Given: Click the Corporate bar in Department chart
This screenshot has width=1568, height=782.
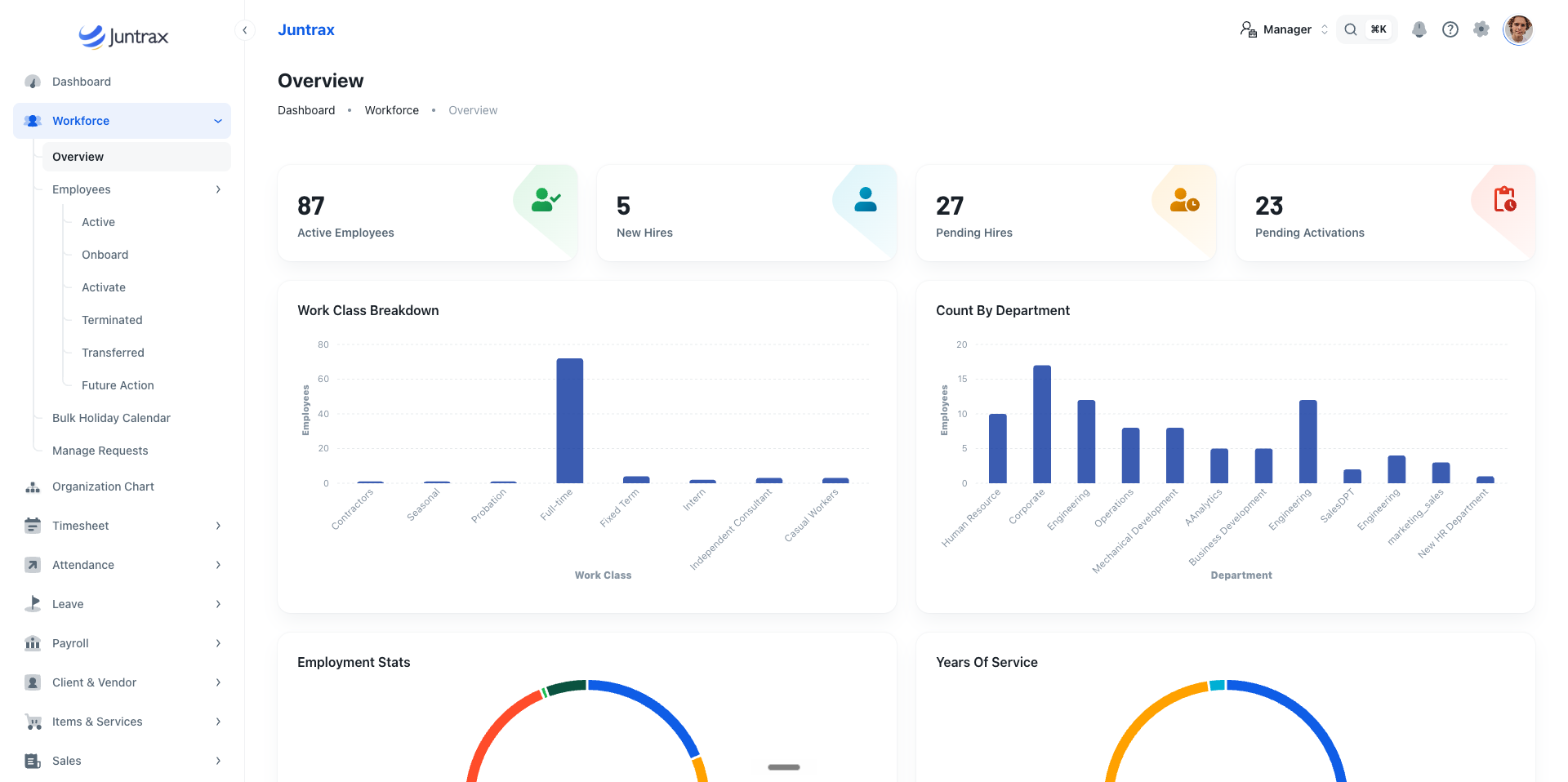Looking at the screenshot, I should (x=1042, y=424).
